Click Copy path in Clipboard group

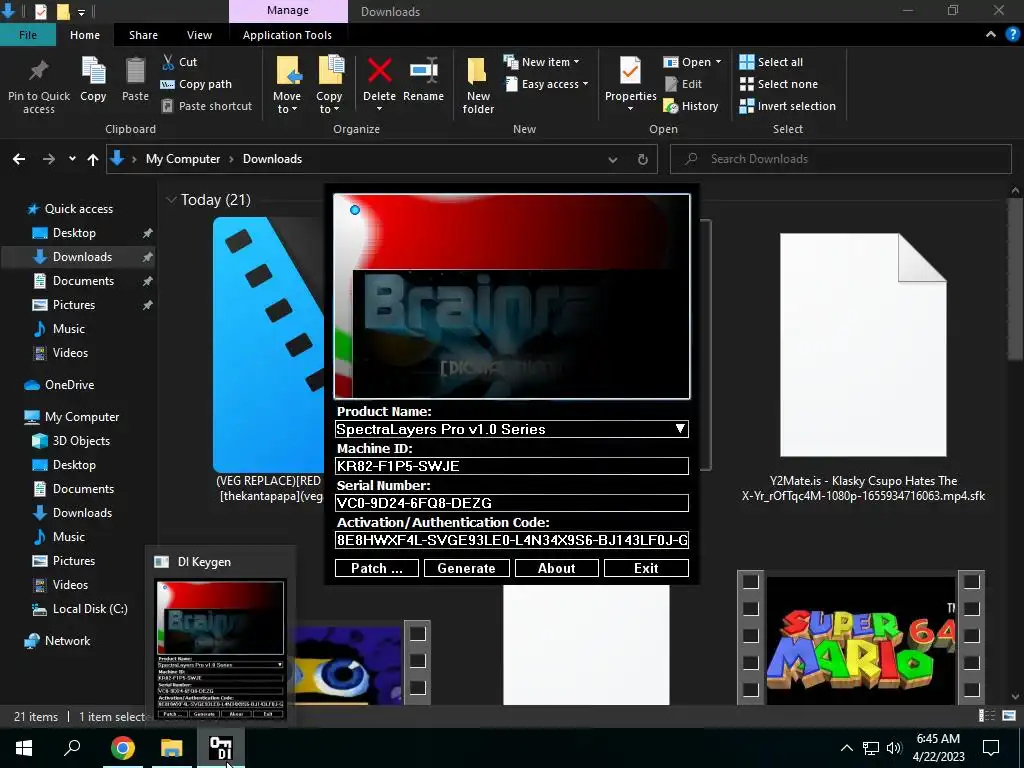point(196,84)
